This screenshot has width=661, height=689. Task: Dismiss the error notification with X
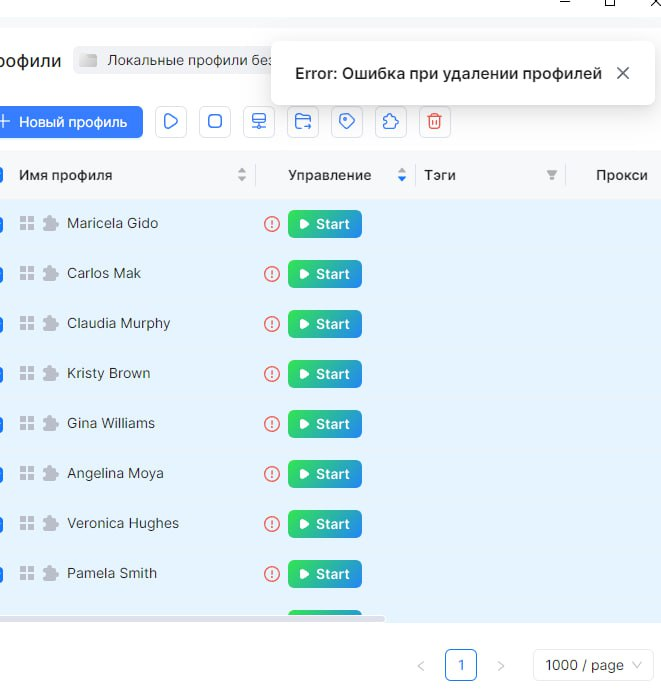(x=623, y=73)
